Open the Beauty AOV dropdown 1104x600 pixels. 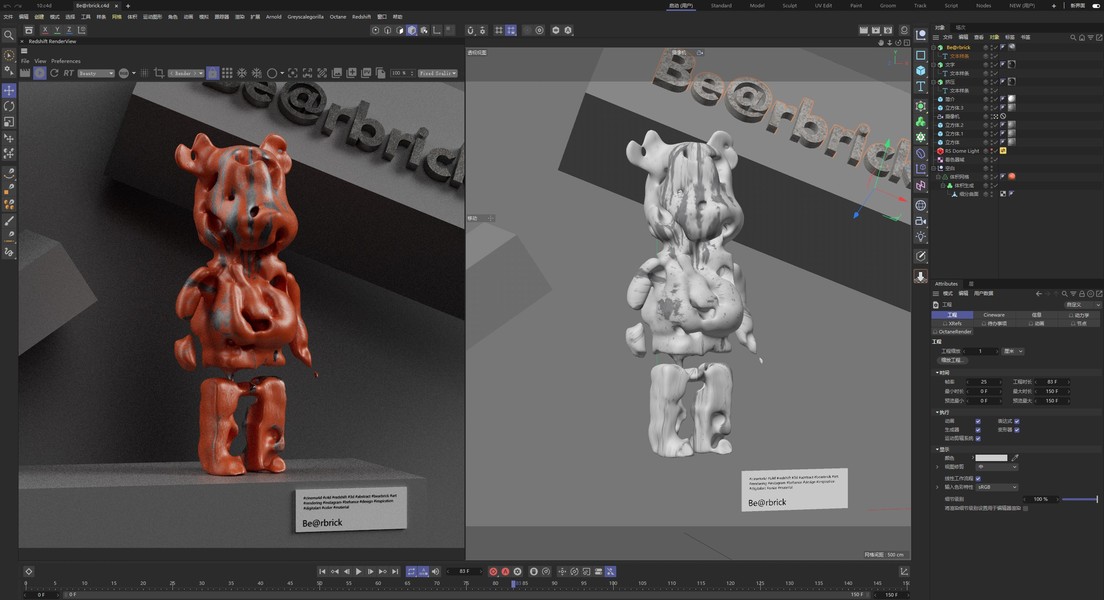coord(96,73)
